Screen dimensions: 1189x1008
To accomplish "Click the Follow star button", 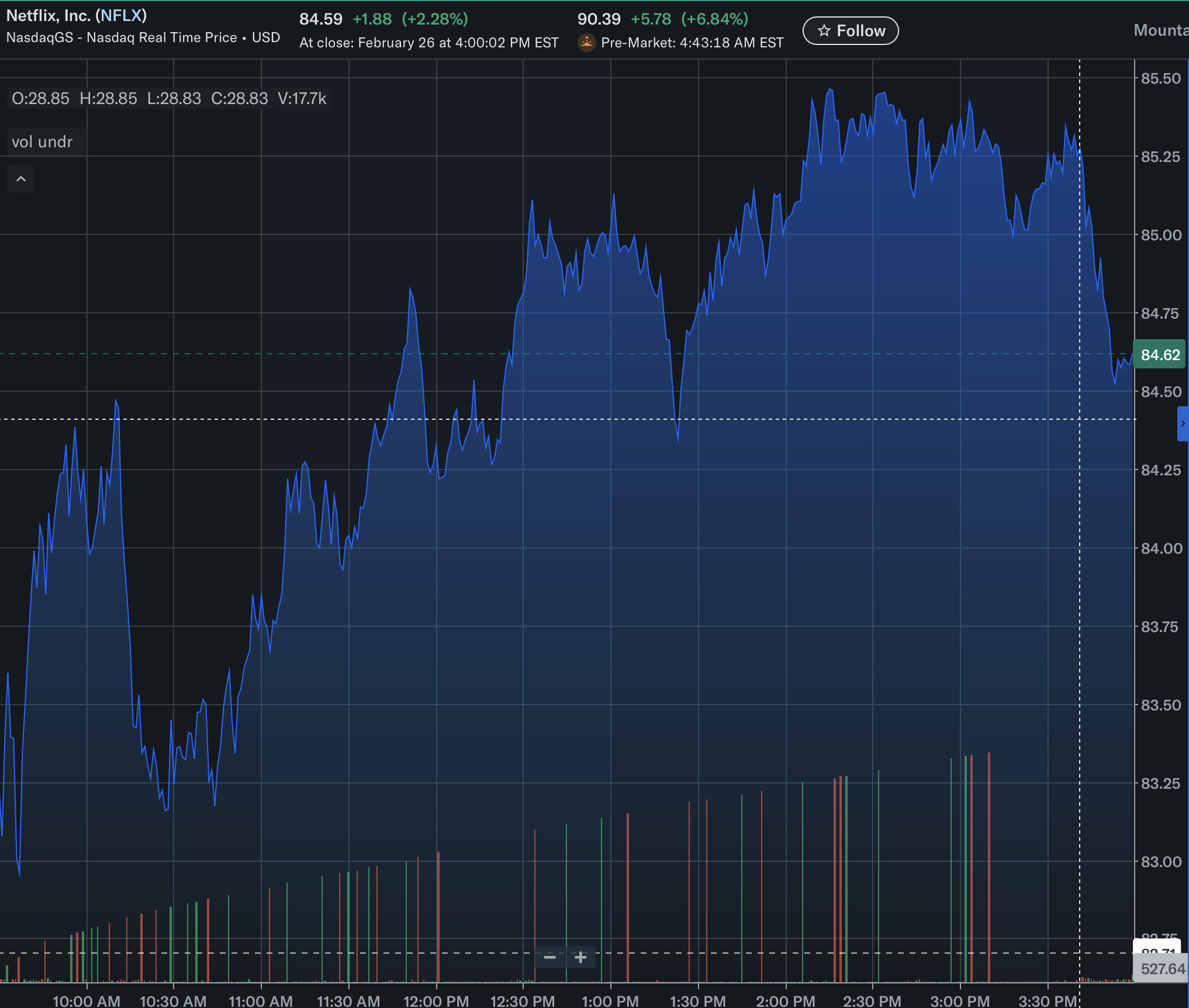I will coord(851,31).
